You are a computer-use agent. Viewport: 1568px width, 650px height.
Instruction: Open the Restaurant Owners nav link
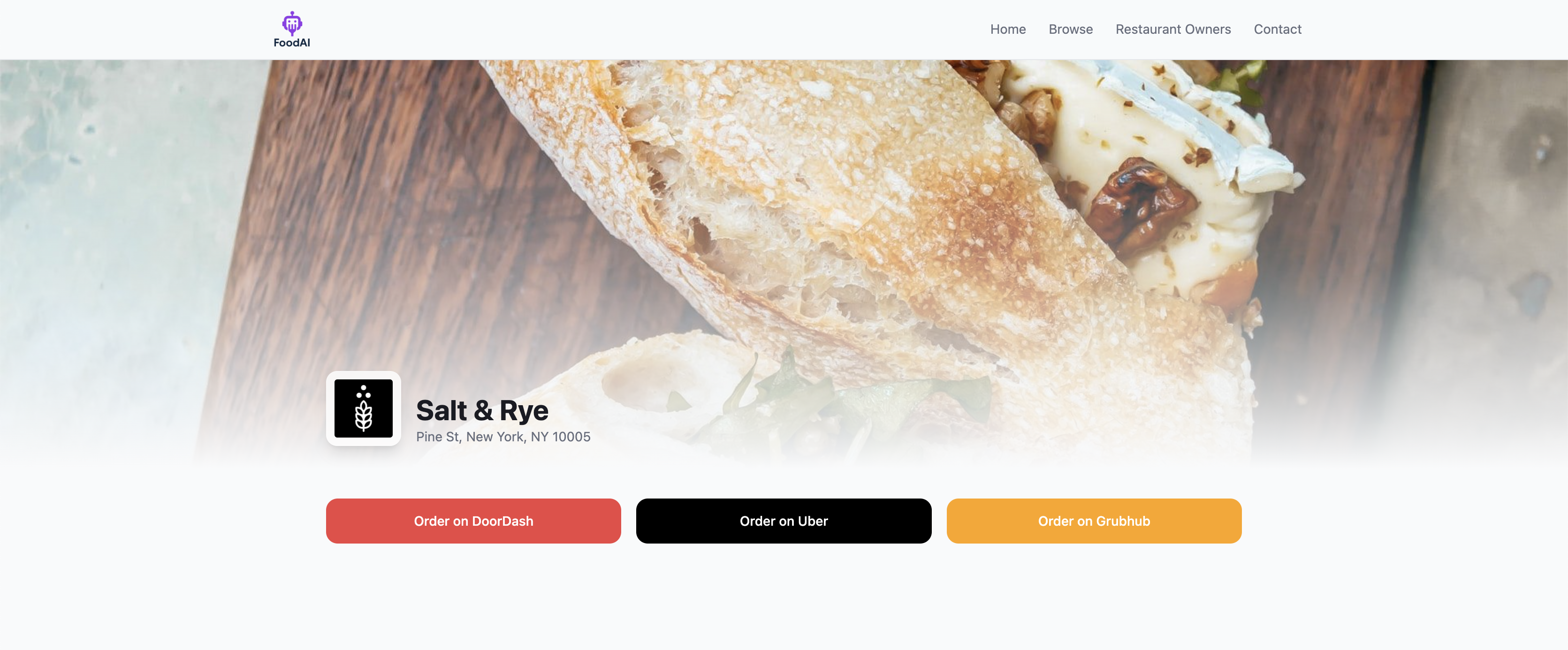1173,29
